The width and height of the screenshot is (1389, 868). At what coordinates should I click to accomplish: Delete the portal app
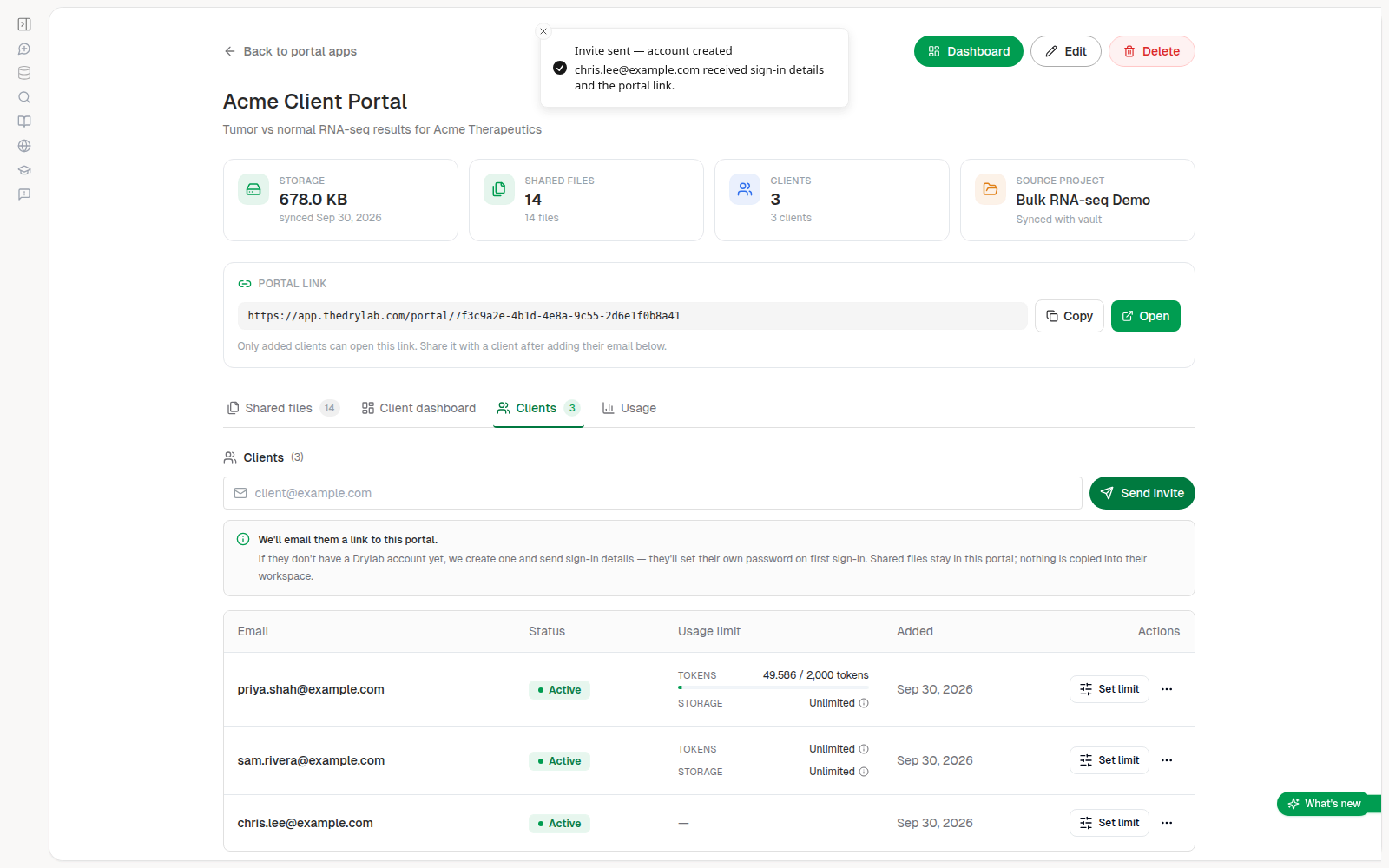[1151, 51]
